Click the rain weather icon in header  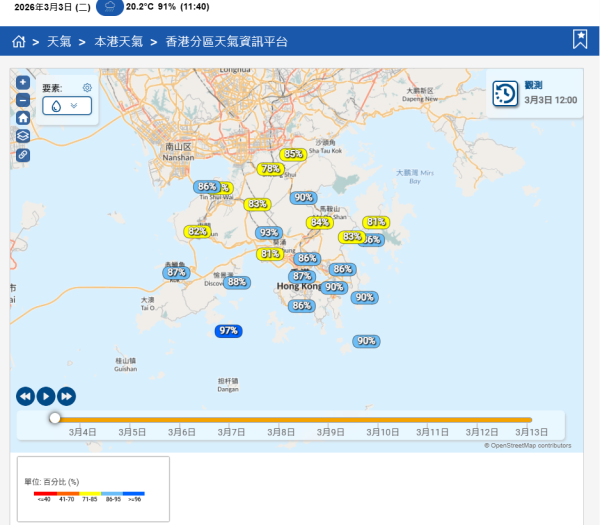[x=110, y=7]
